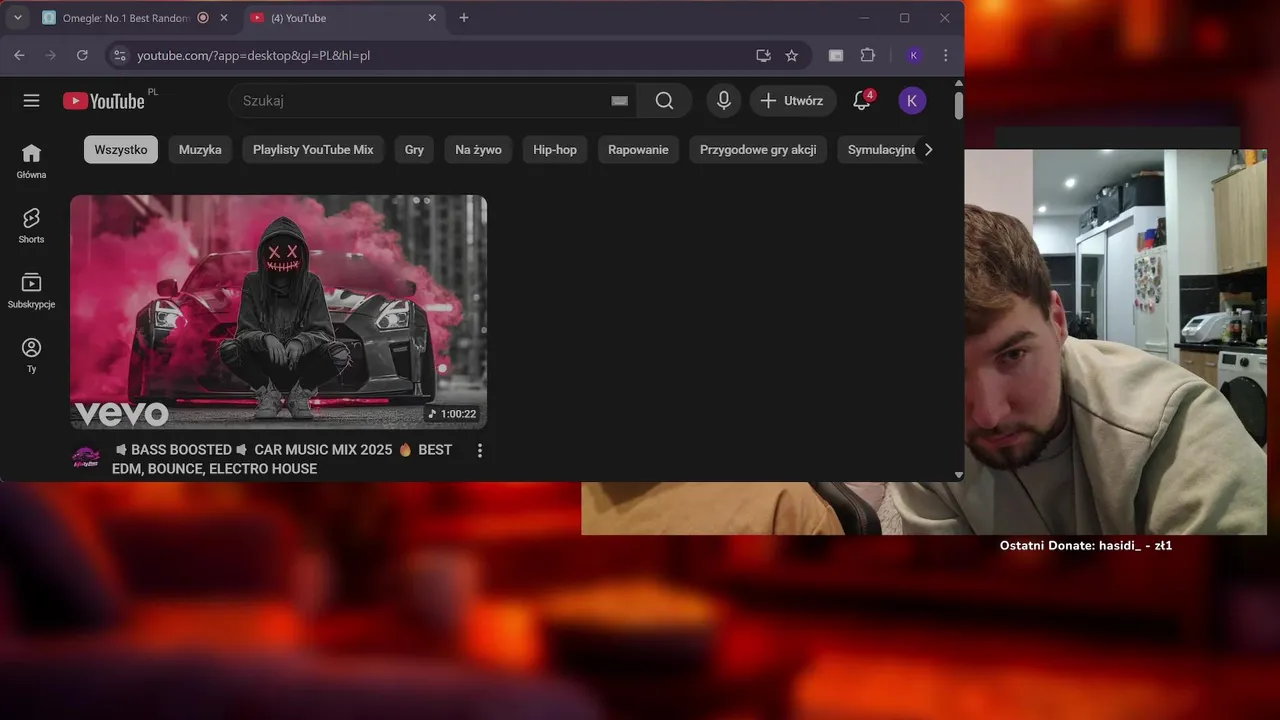Close the YouTube tab
Image resolution: width=1280 pixels, height=720 pixels.
click(x=432, y=18)
